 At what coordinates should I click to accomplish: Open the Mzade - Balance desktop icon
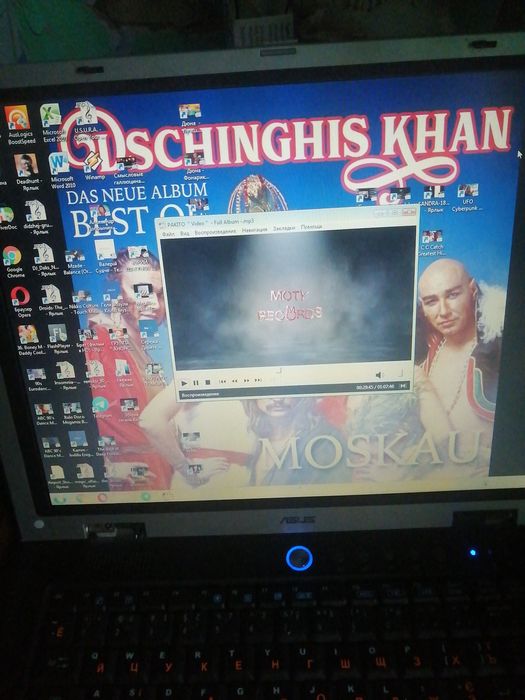76,262
